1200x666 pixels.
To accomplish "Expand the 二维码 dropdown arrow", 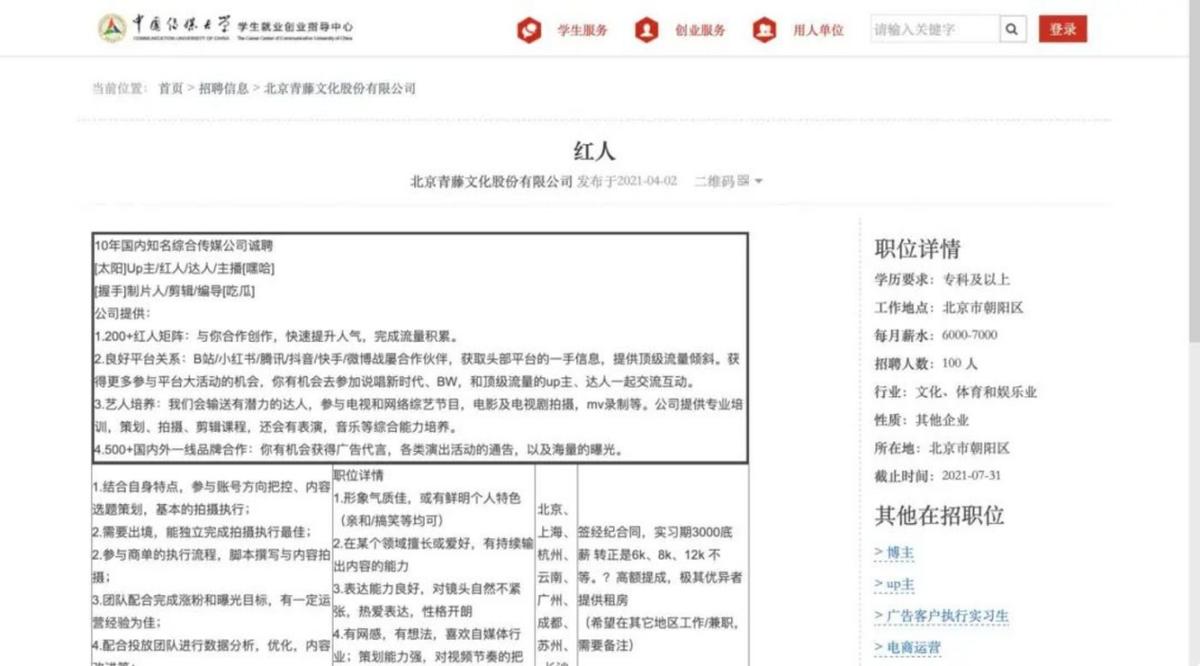I will coord(758,181).
